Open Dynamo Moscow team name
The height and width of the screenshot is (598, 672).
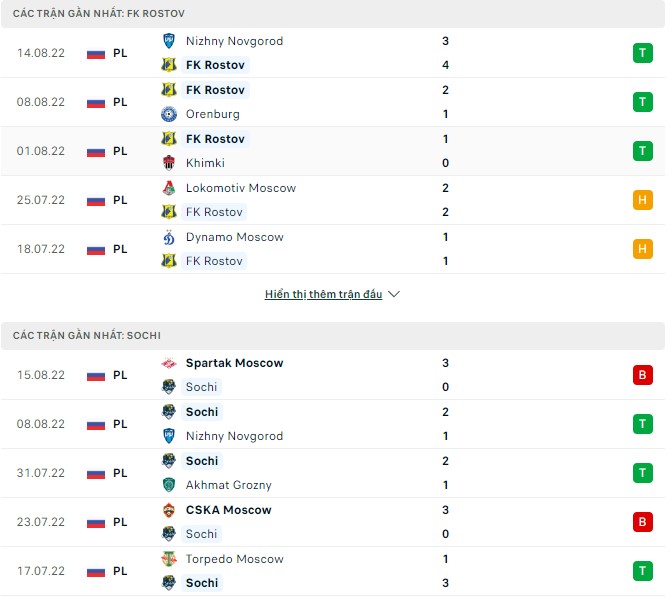pos(234,237)
